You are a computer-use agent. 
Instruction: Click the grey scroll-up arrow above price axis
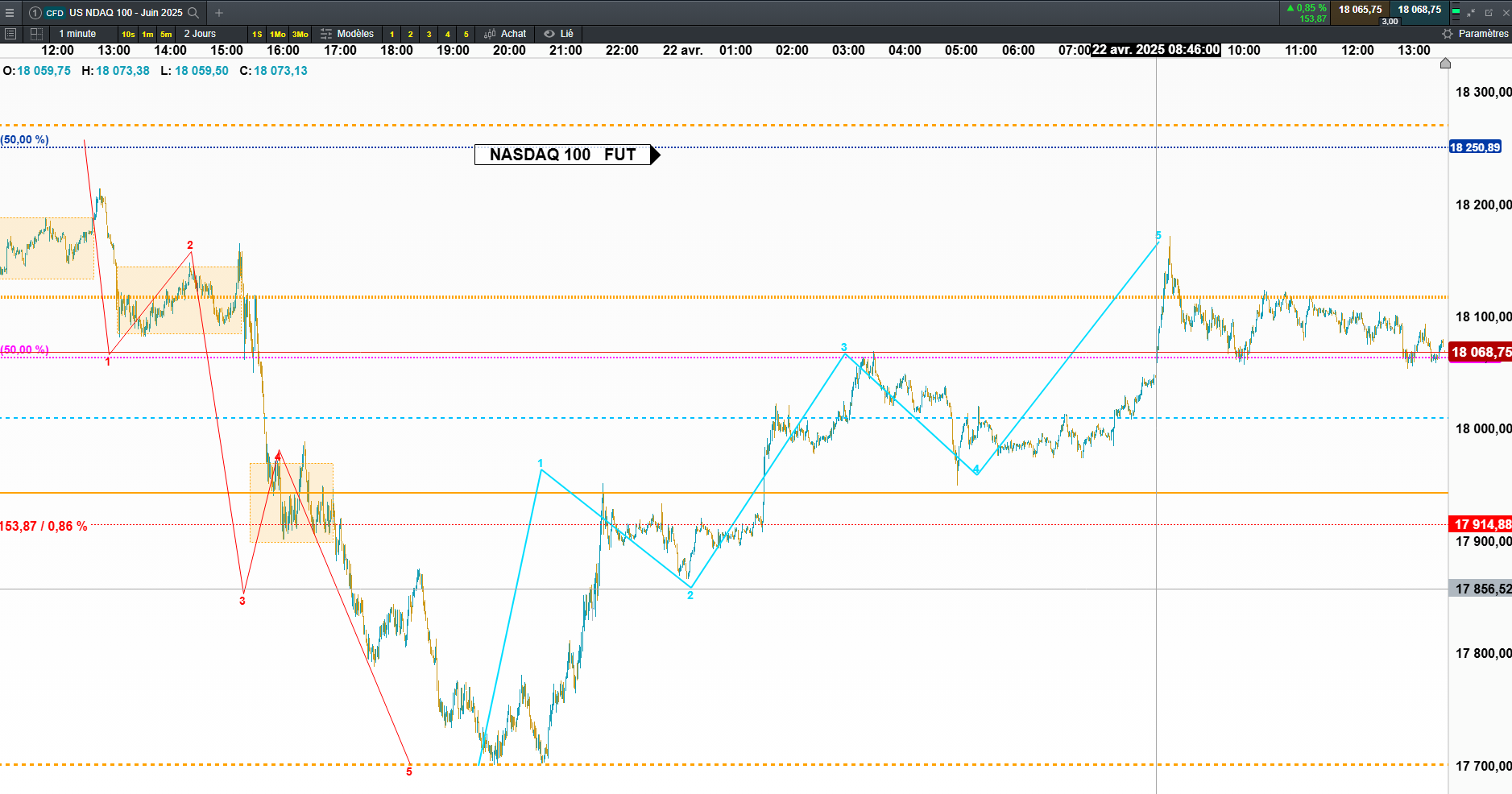1445,64
